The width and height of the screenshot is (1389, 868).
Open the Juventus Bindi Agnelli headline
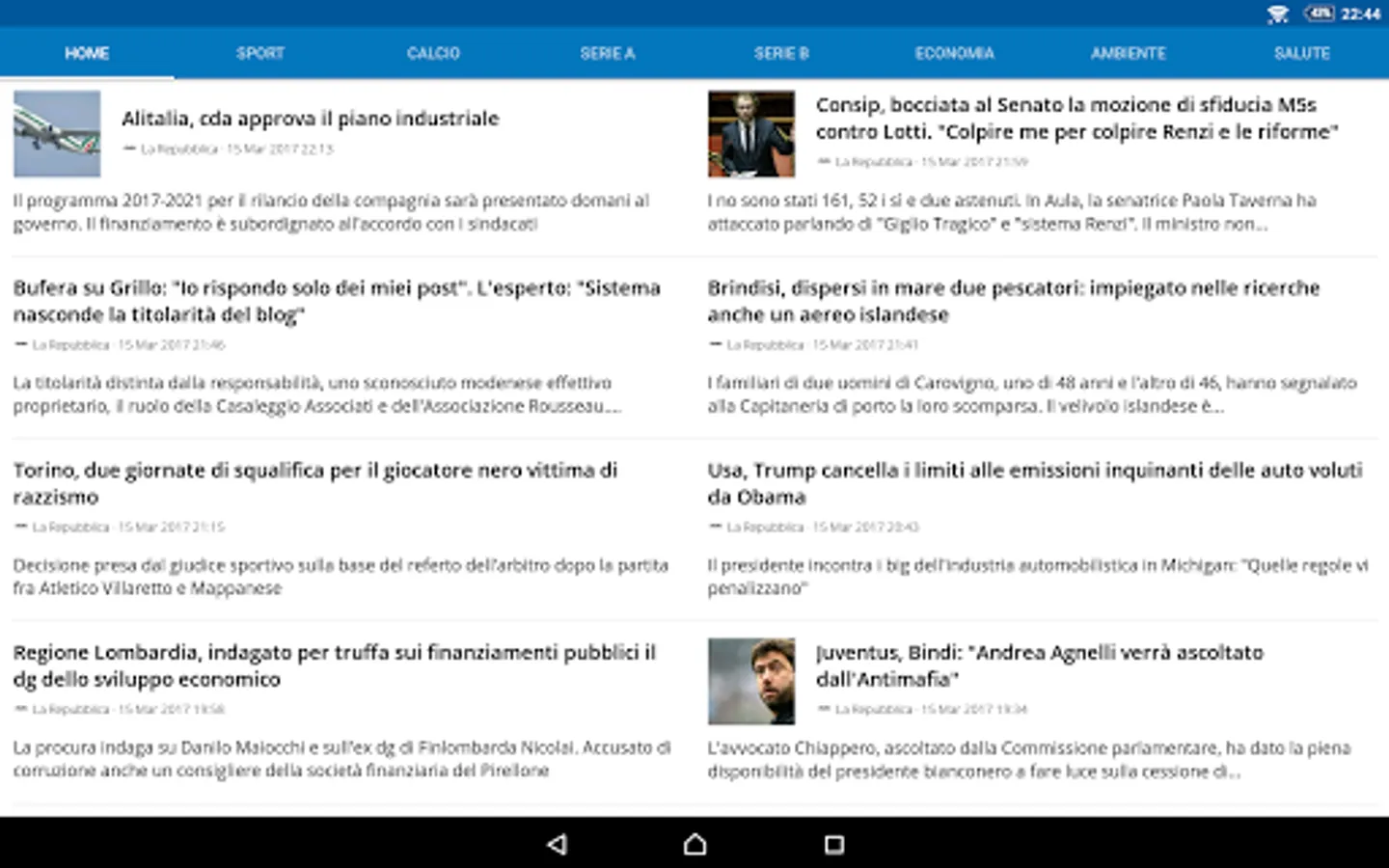click(x=1040, y=665)
